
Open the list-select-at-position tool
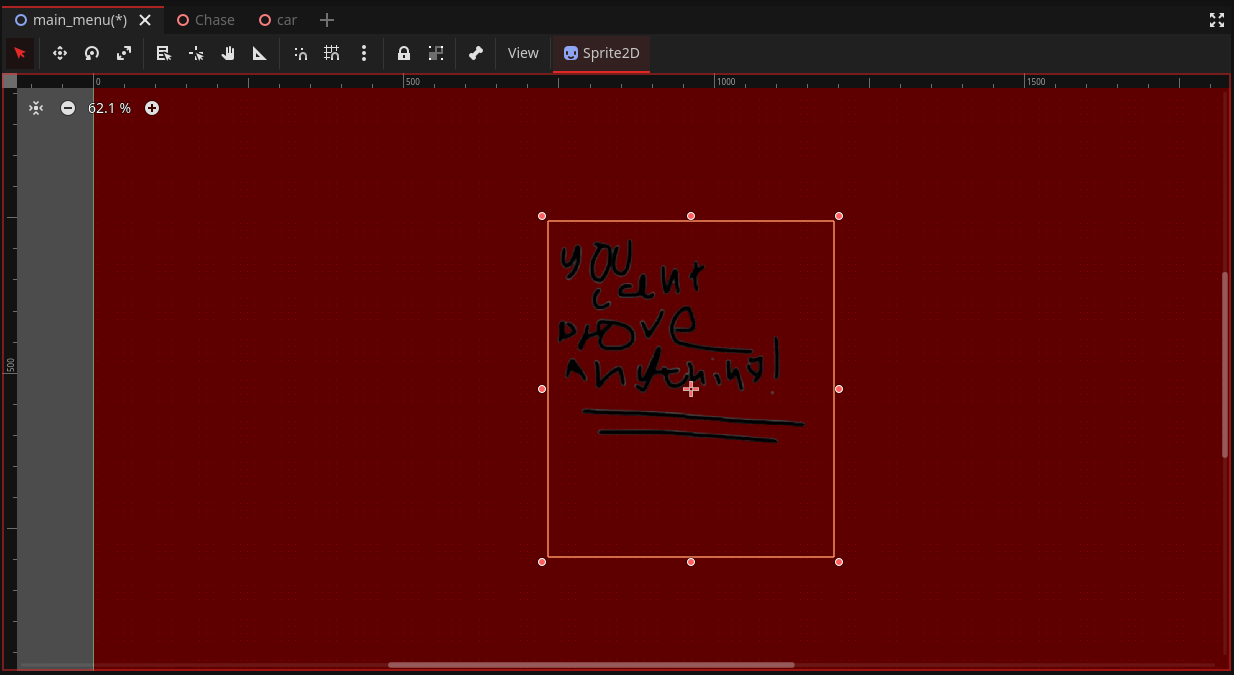point(164,53)
